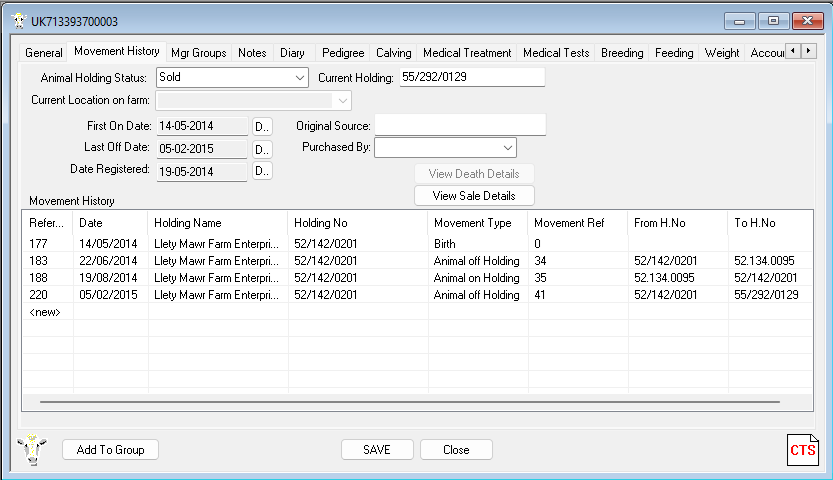Click the date 22/06/2014 cell
This screenshot has height=480, width=833.
coord(108,261)
